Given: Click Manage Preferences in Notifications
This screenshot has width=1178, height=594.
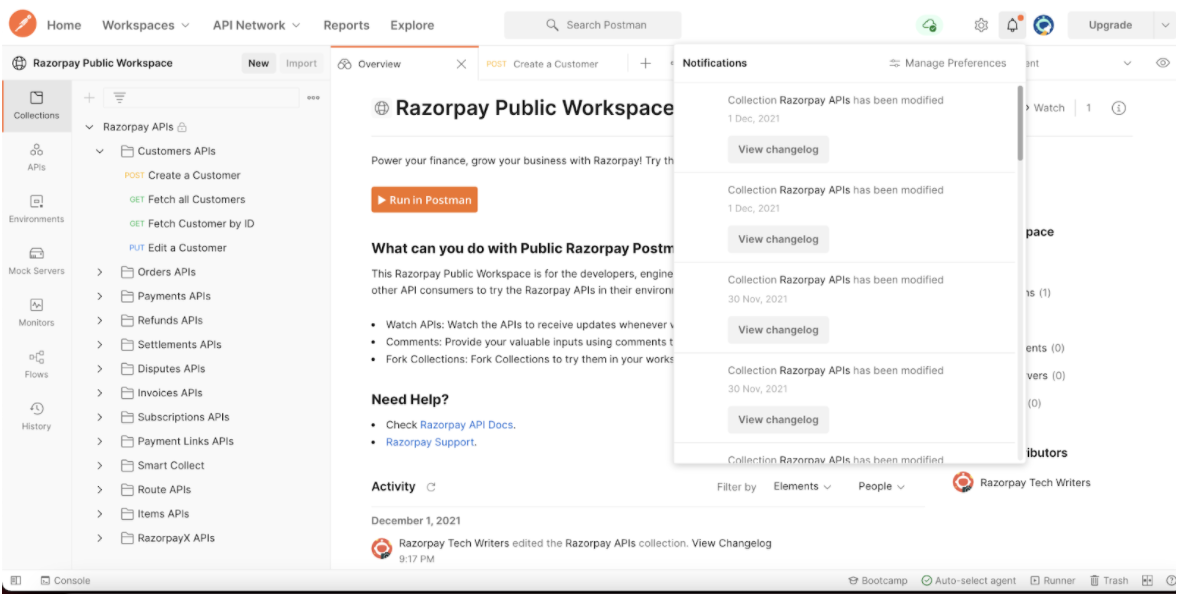Looking at the screenshot, I should point(947,63).
